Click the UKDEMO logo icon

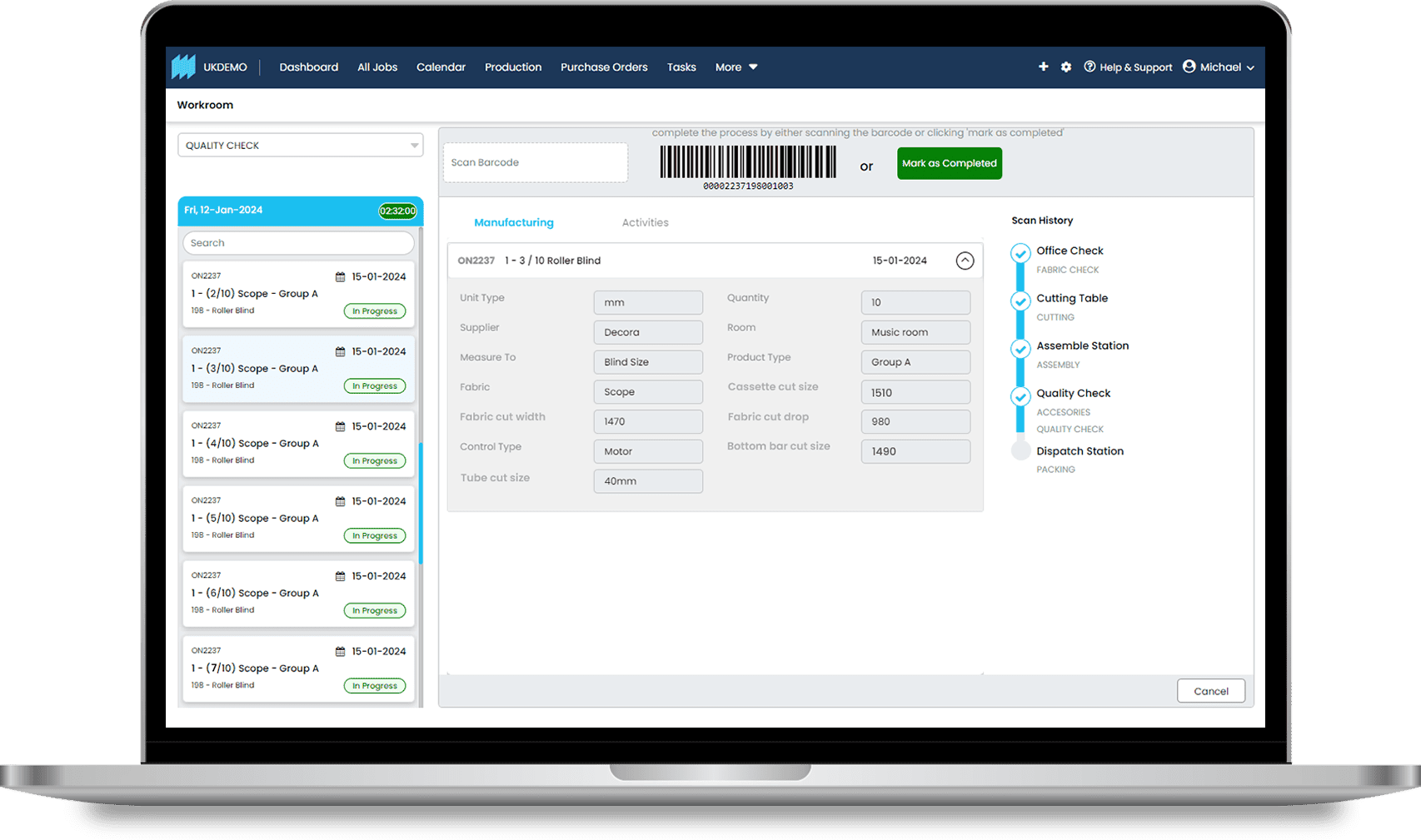(x=182, y=67)
